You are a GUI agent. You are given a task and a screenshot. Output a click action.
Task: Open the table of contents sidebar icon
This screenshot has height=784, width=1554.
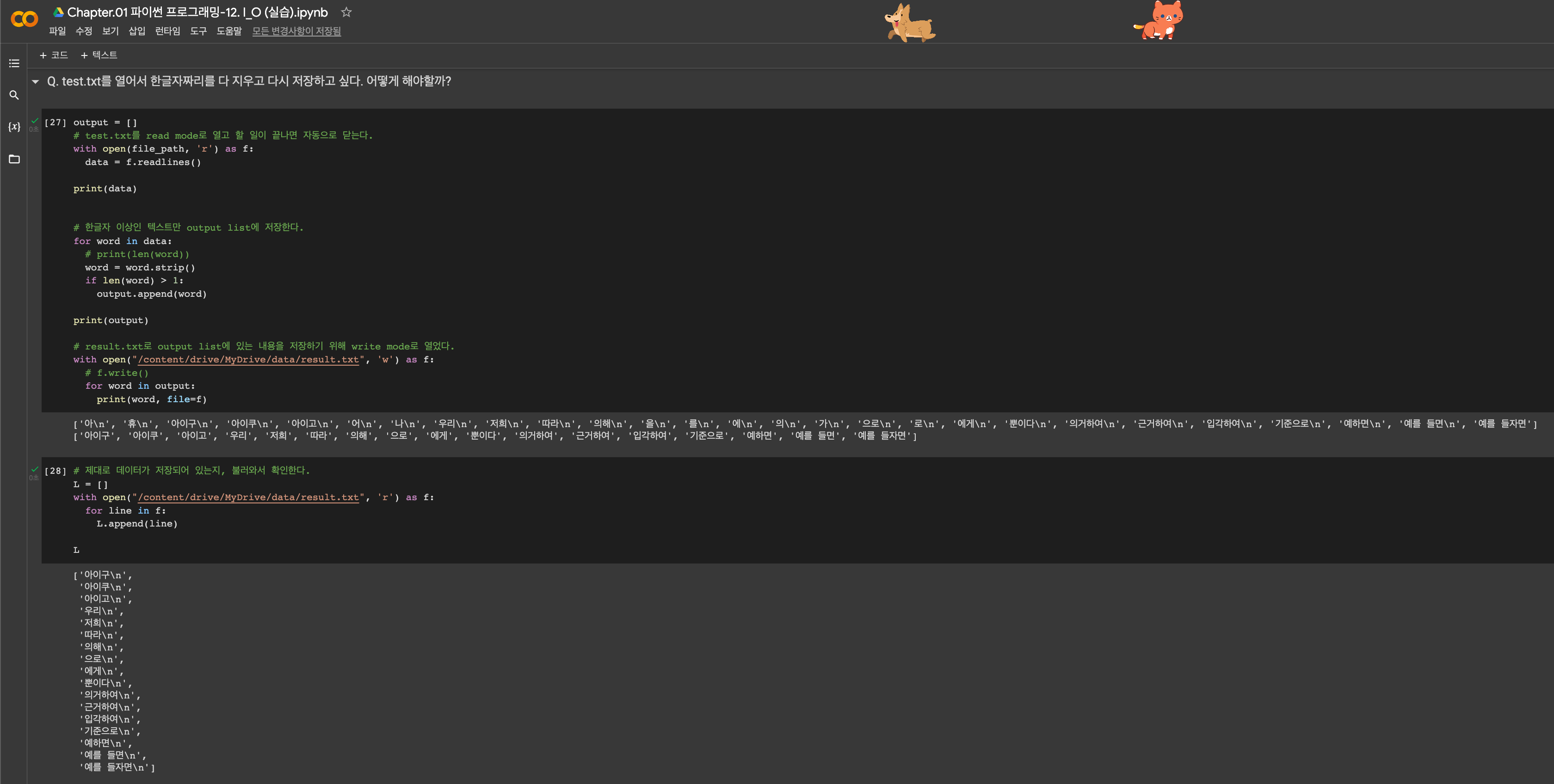[14, 63]
